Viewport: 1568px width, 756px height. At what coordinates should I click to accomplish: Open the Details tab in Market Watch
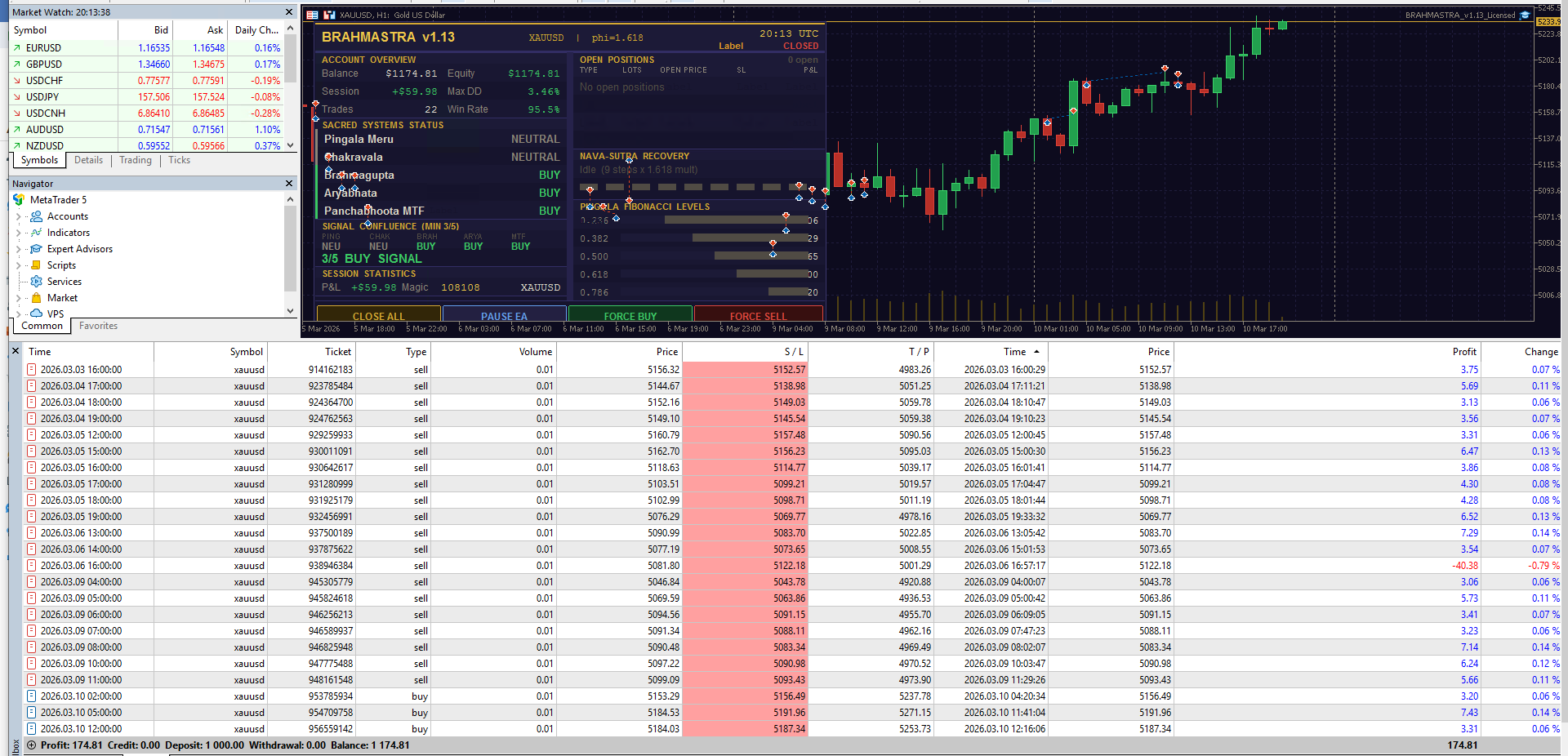click(x=89, y=160)
